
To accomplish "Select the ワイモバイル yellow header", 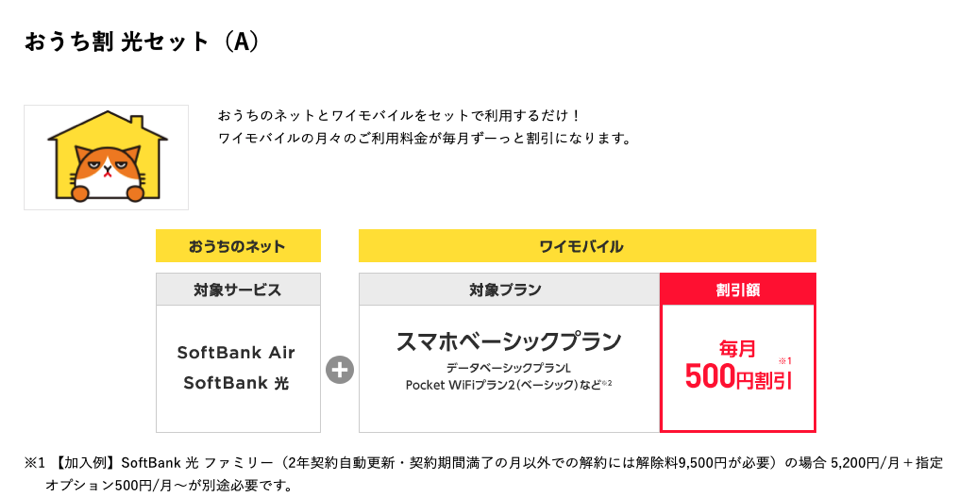I will [587, 246].
